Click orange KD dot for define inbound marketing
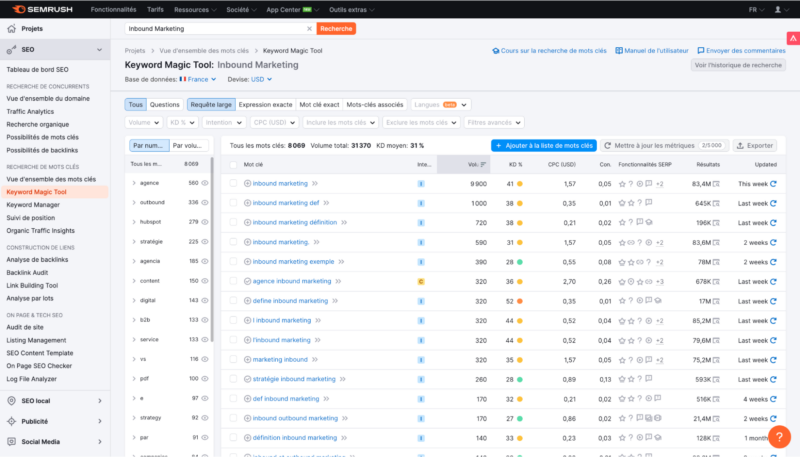This screenshot has width=800, height=457. (519, 301)
